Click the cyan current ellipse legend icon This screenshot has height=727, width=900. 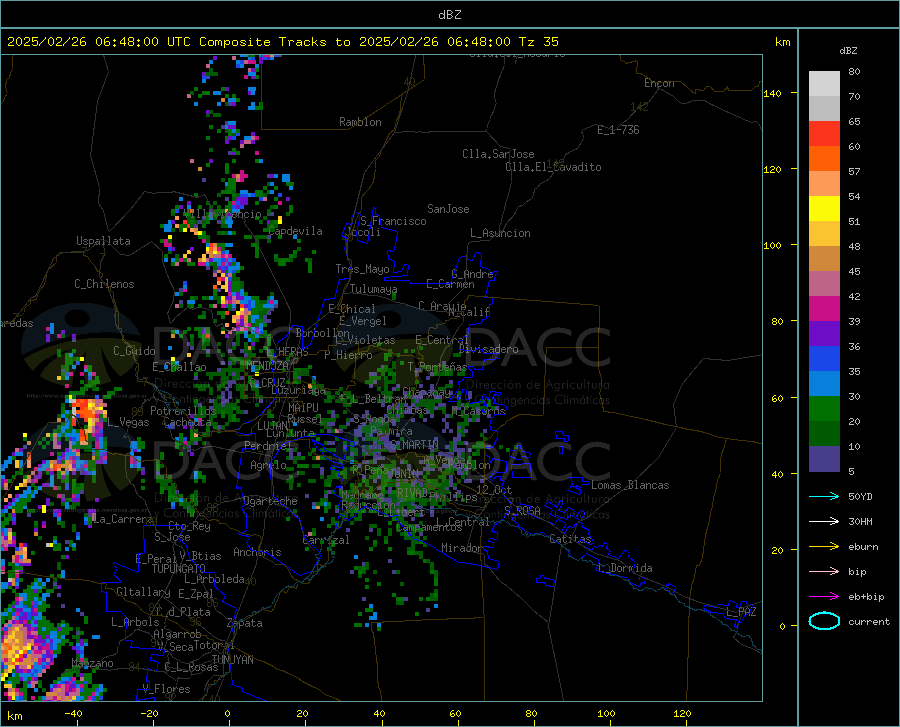click(x=824, y=621)
